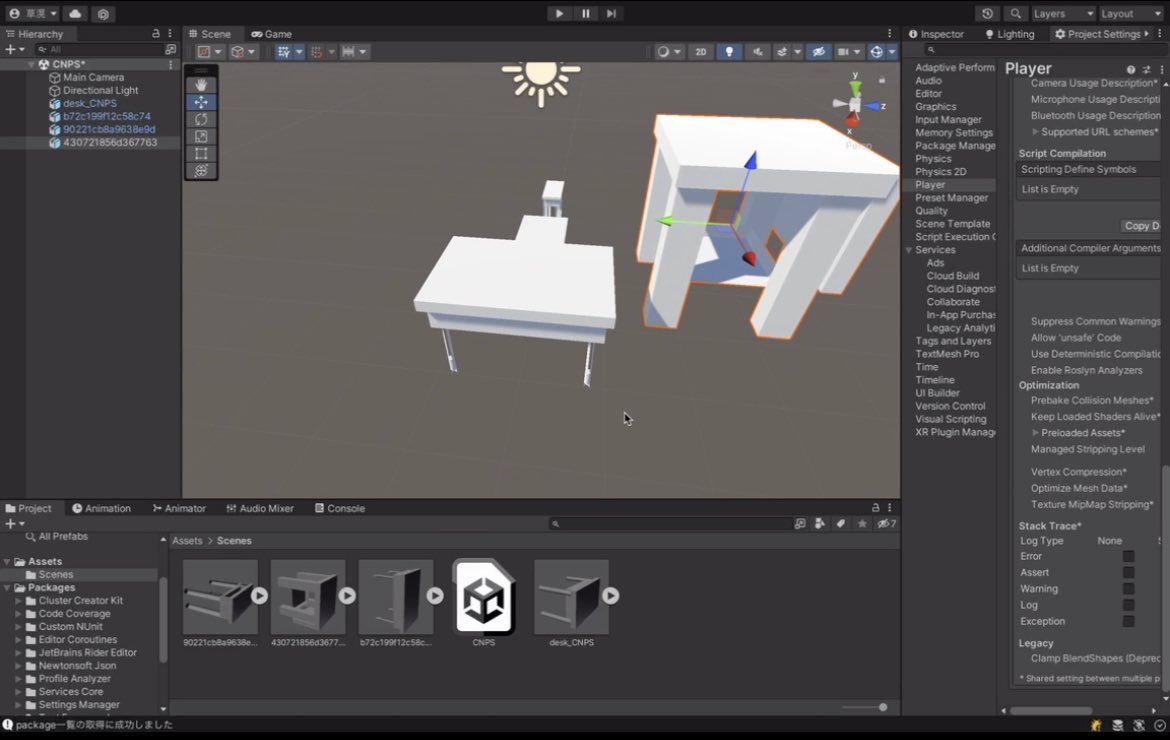Select the Move tool in scene toolbar
The height and width of the screenshot is (740, 1170).
click(x=201, y=102)
